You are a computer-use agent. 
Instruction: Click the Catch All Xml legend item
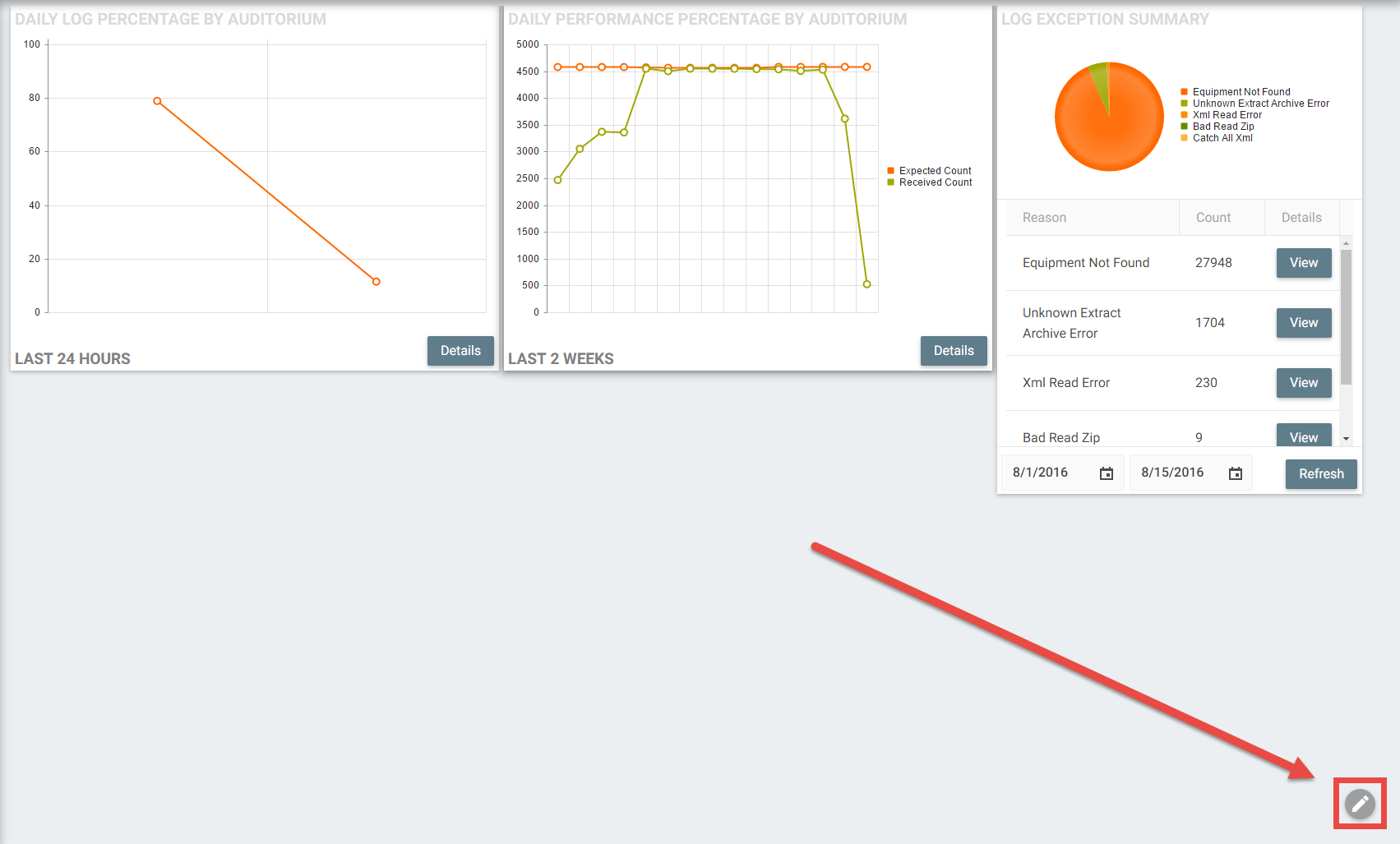[x=1222, y=138]
